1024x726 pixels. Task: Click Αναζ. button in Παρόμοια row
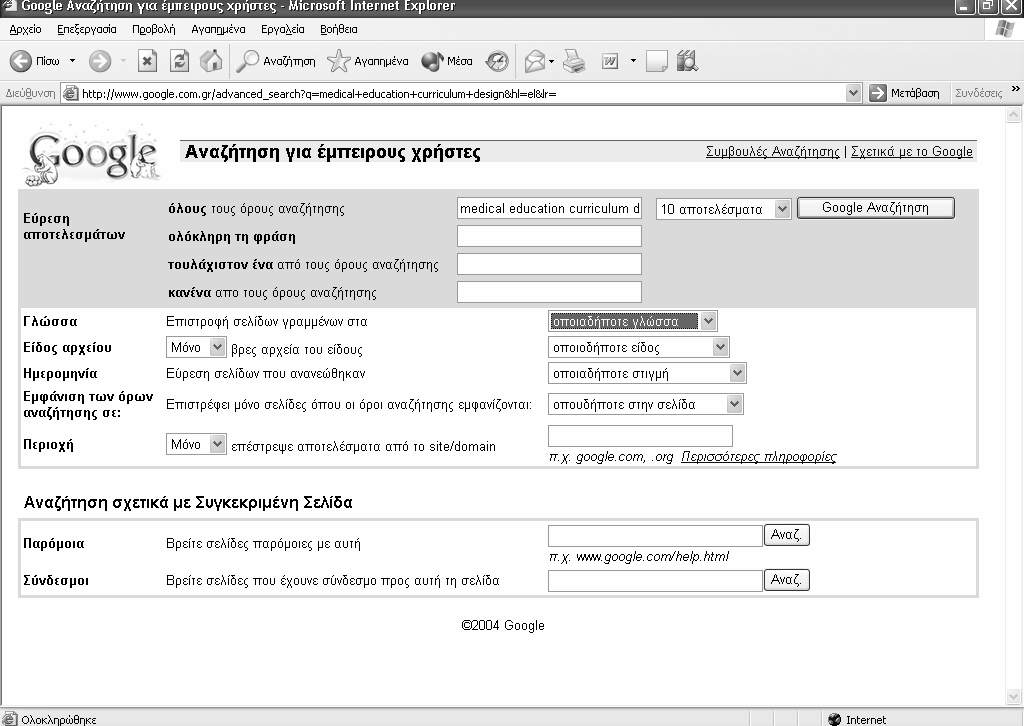[x=787, y=535]
